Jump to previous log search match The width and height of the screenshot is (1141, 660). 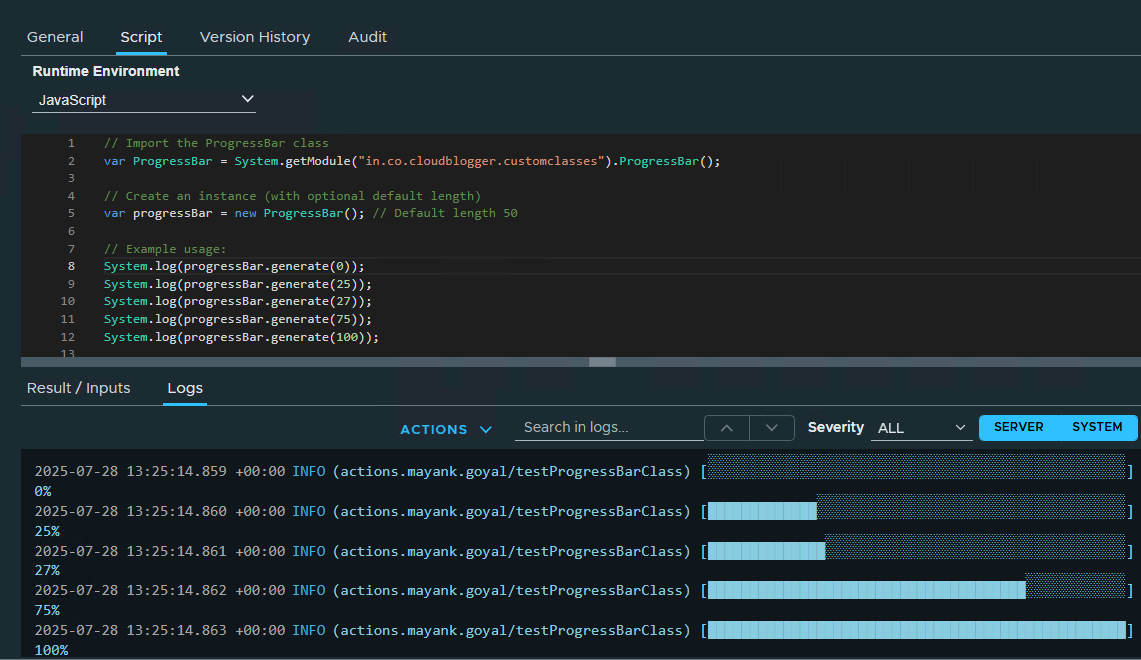pyautogui.click(x=726, y=427)
